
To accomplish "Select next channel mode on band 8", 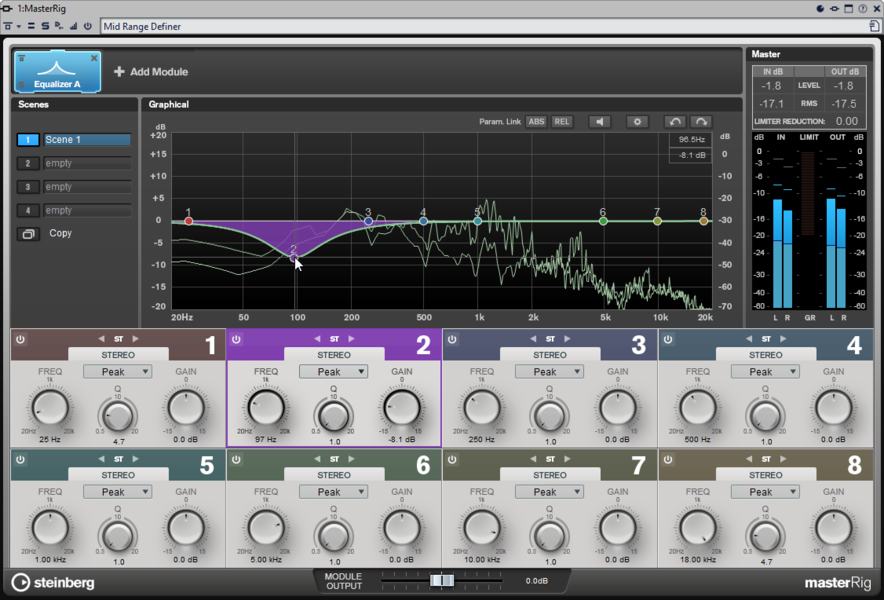I will (783, 459).
